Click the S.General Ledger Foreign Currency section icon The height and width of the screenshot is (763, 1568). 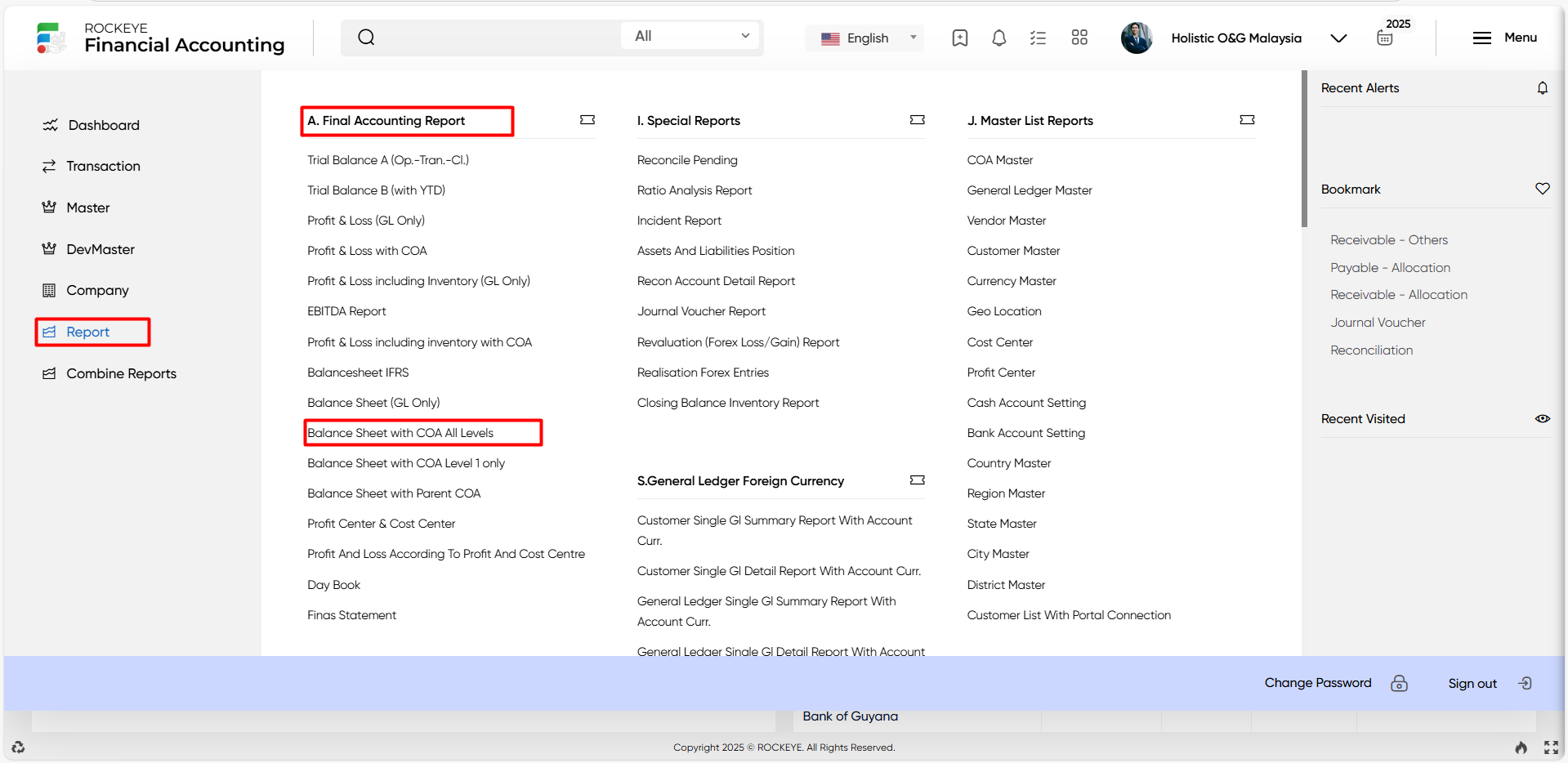(x=918, y=480)
